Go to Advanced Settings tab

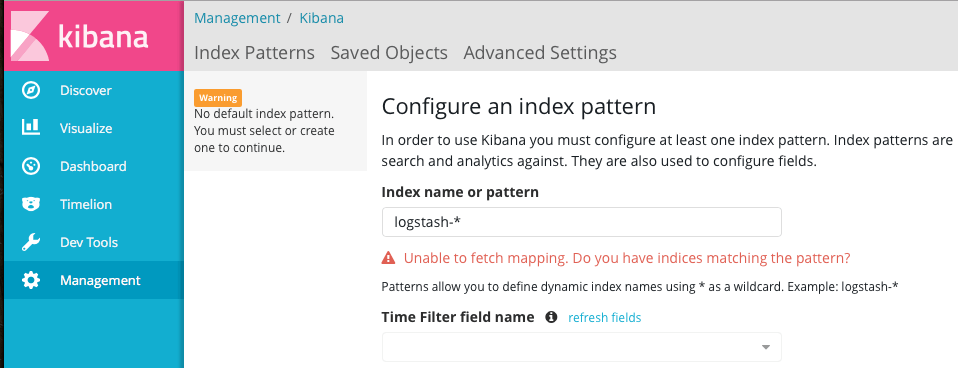(x=540, y=53)
